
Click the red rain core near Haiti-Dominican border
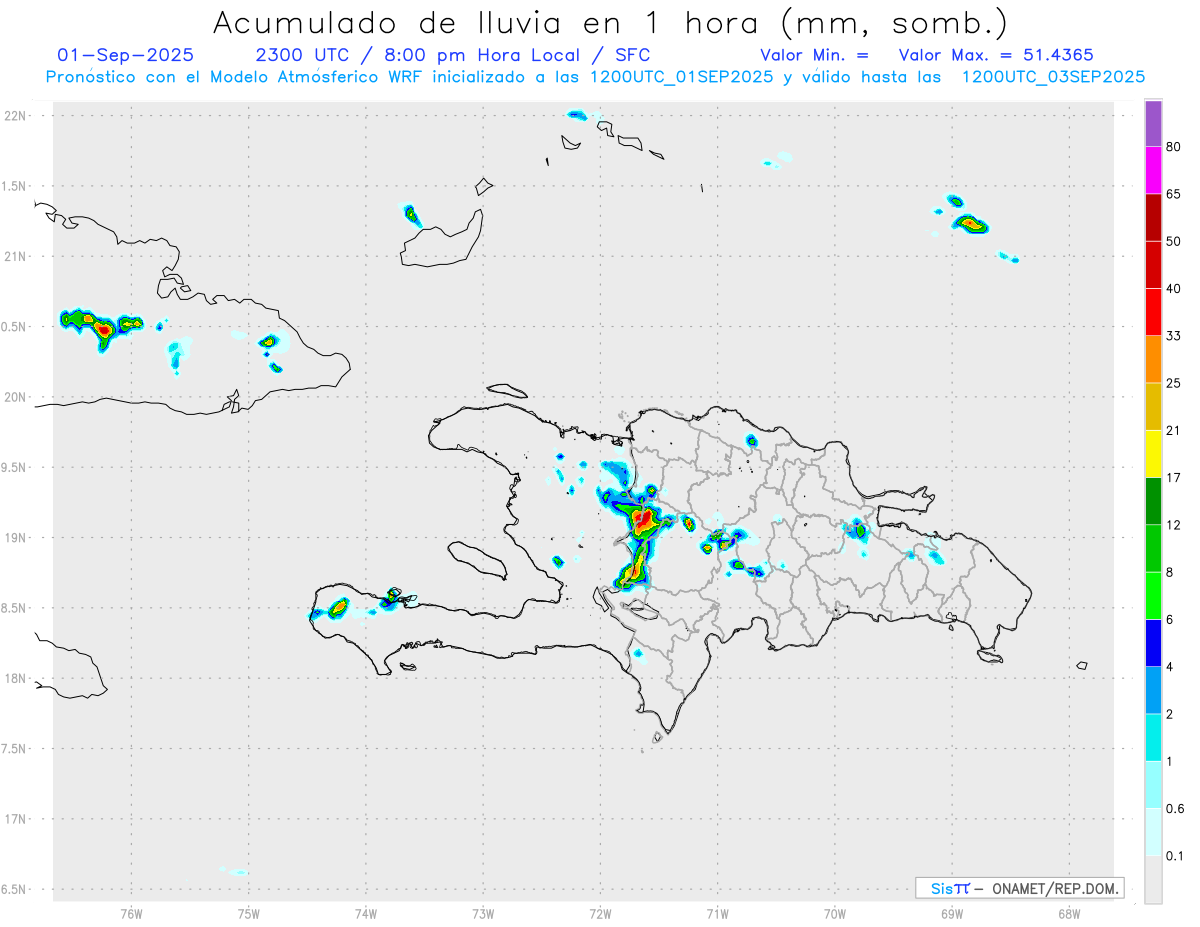tap(644, 519)
